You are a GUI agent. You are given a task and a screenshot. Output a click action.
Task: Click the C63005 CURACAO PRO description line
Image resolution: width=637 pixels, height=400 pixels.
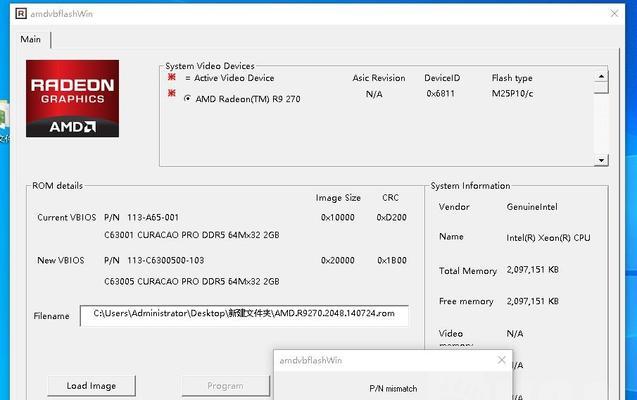pos(192,281)
